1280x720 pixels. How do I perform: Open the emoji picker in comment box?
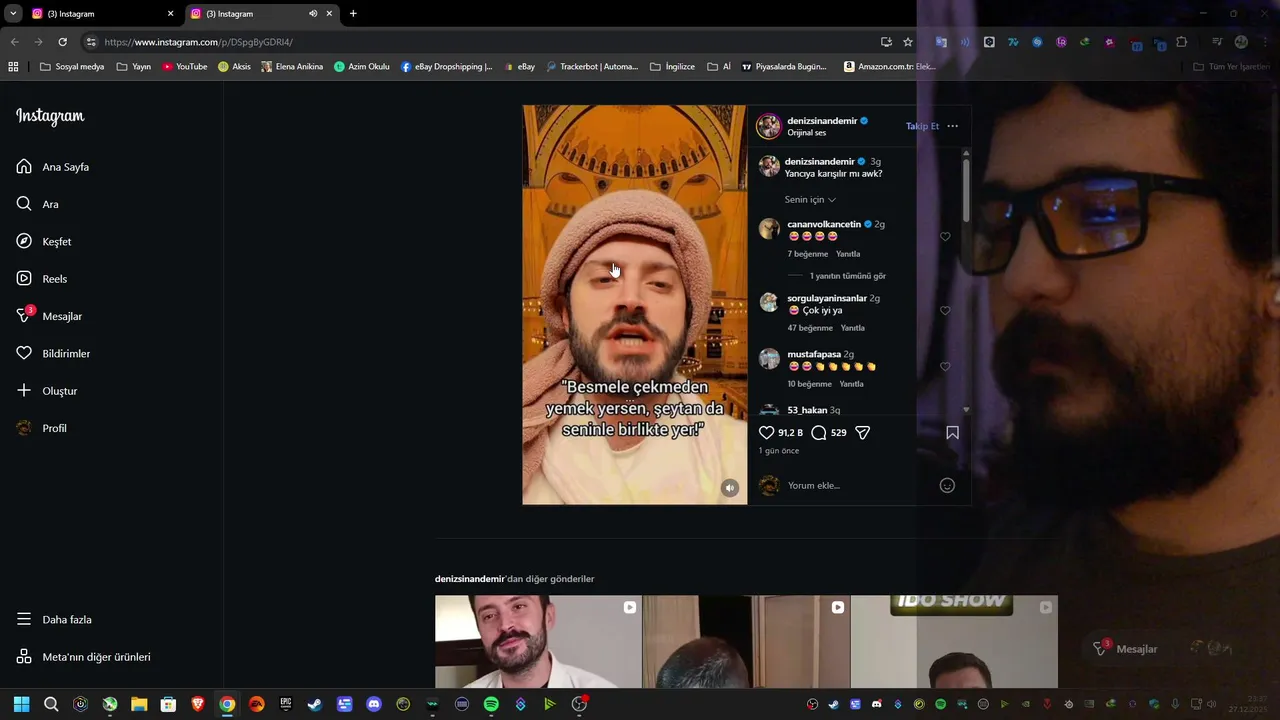click(x=947, y=486)
